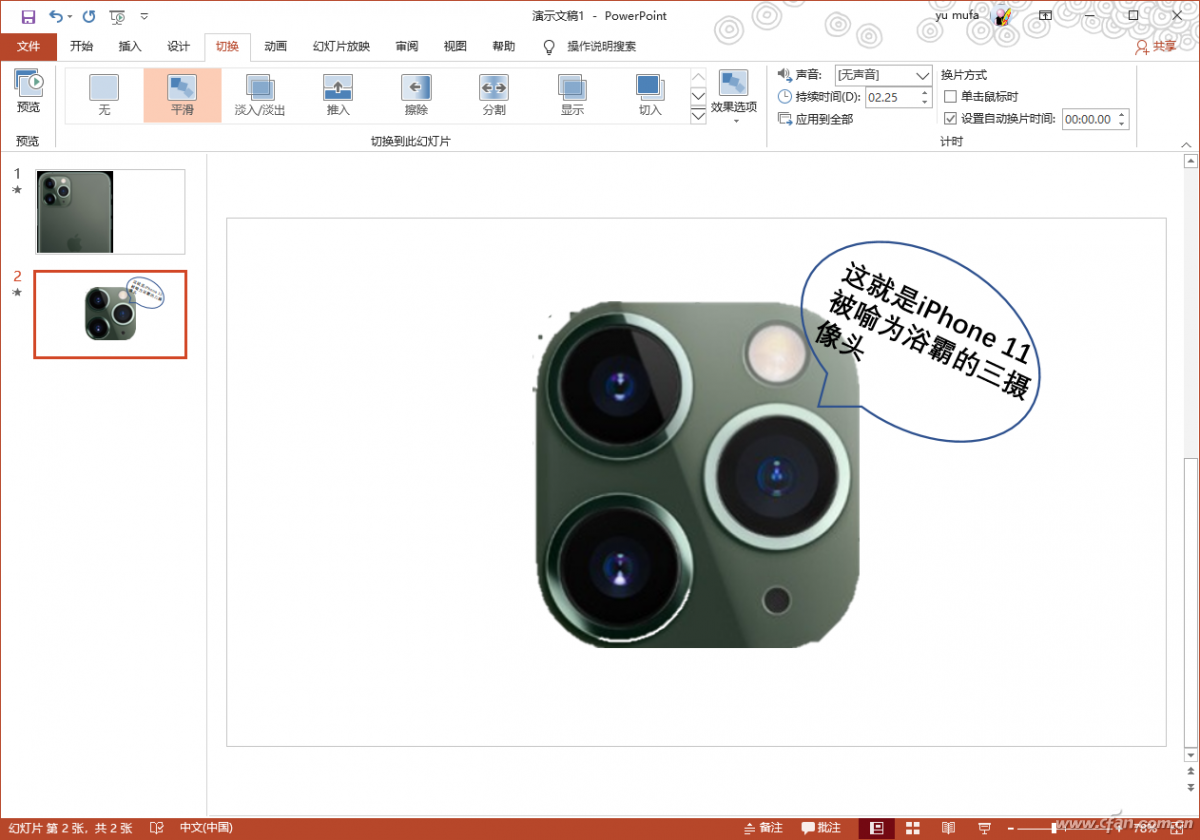Toggle 批注 (Comments) pane in status bar
1200x840 pixels.
(821, 828)
